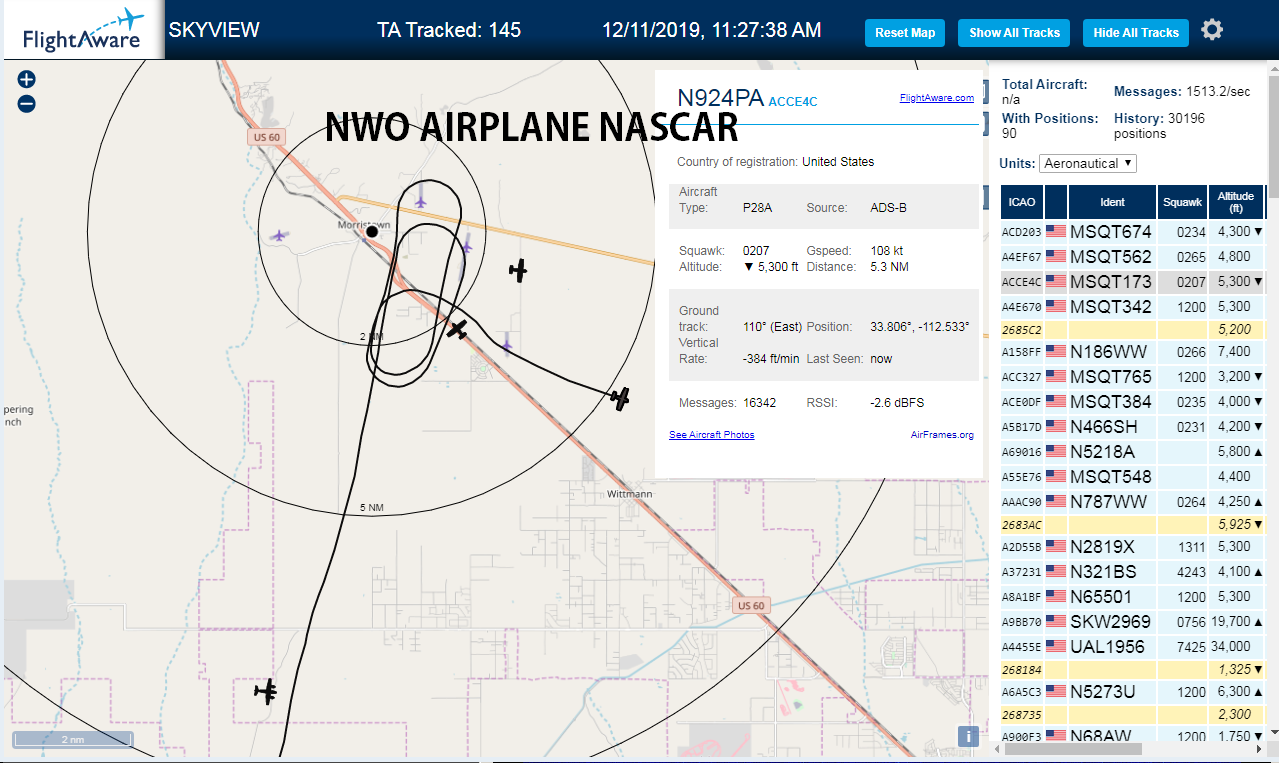
Task: Open the FlightAware.com link in aircraft panel
Action: pos(936,98)
